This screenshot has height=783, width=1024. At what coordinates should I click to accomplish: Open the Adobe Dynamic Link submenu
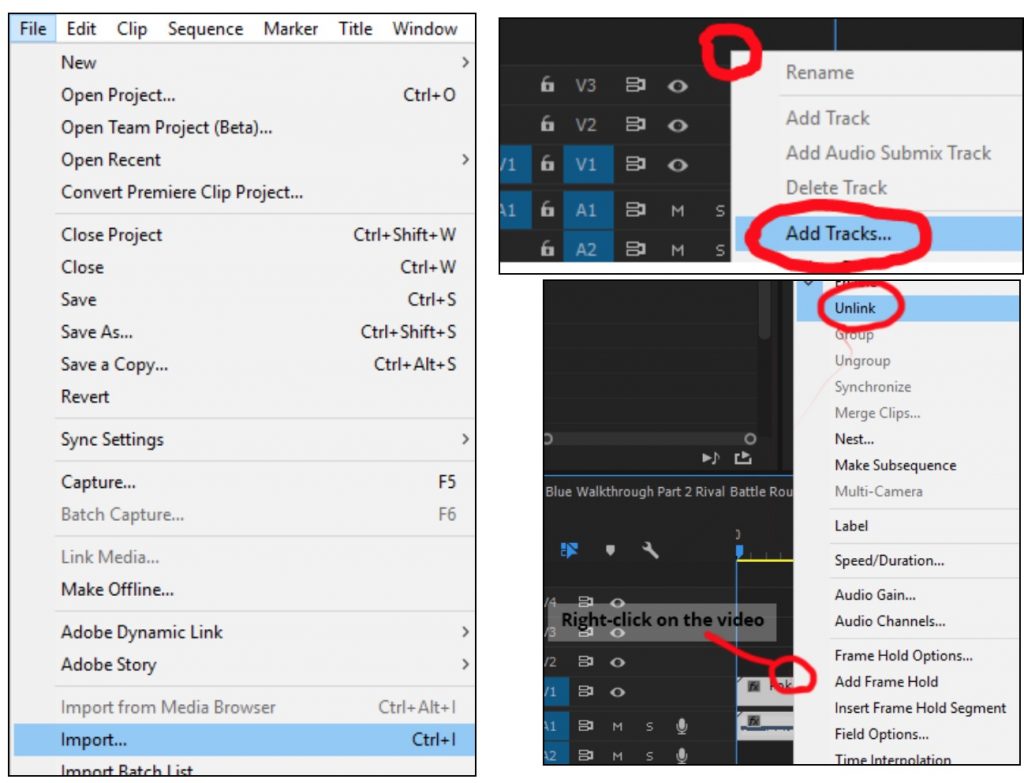coord(465,632)
